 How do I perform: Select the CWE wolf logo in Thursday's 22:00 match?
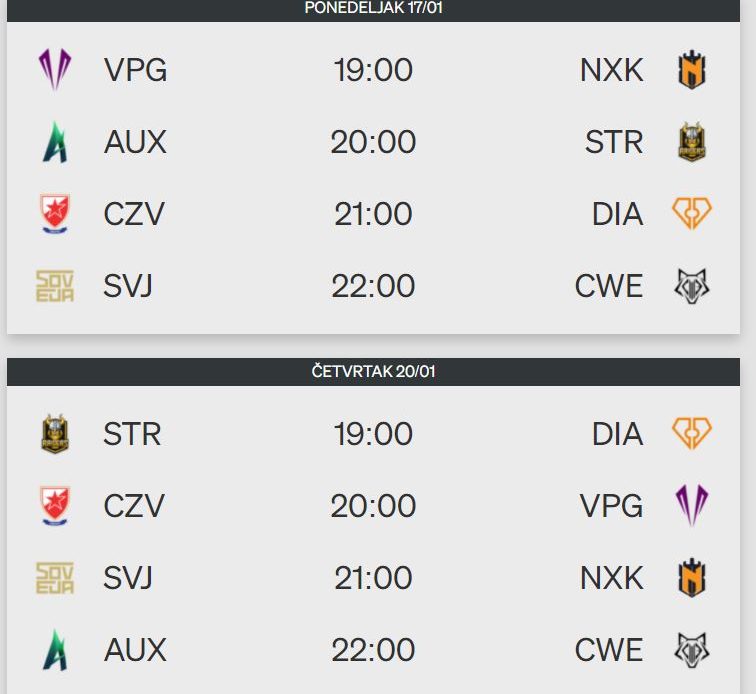(x=692, y=650)
